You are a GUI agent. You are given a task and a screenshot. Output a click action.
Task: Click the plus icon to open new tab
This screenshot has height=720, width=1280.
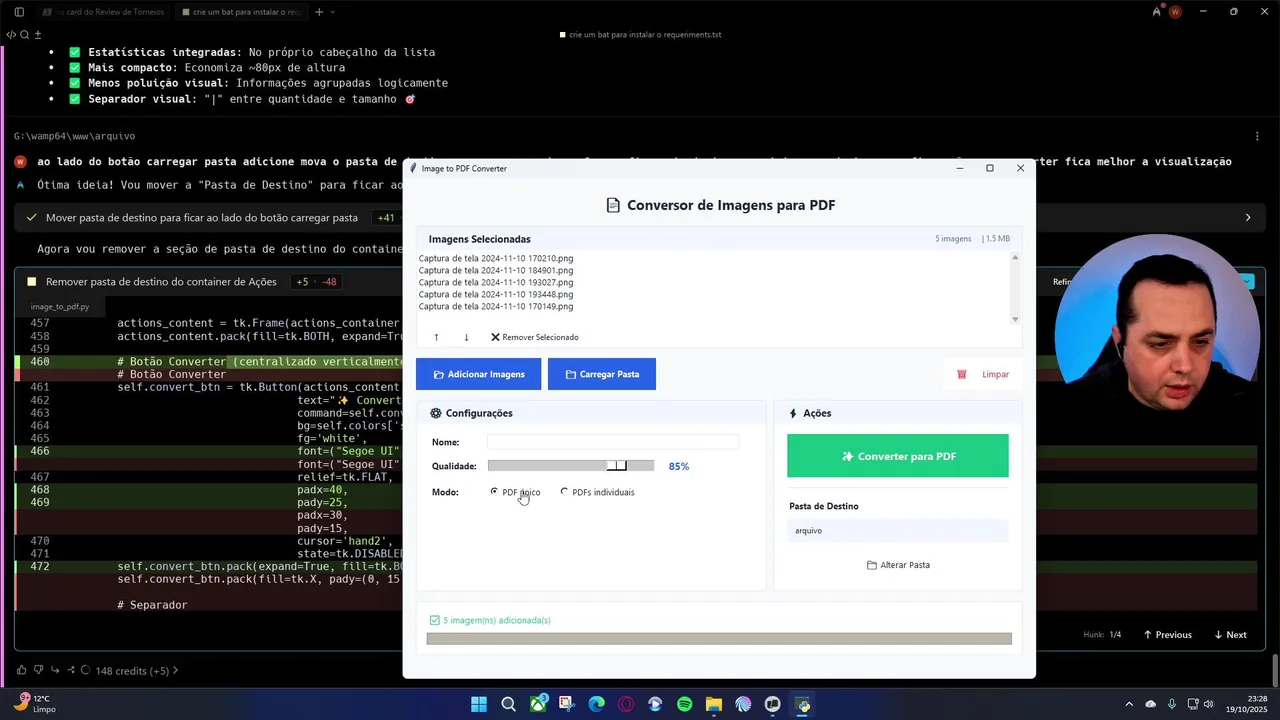click(319, 12)
